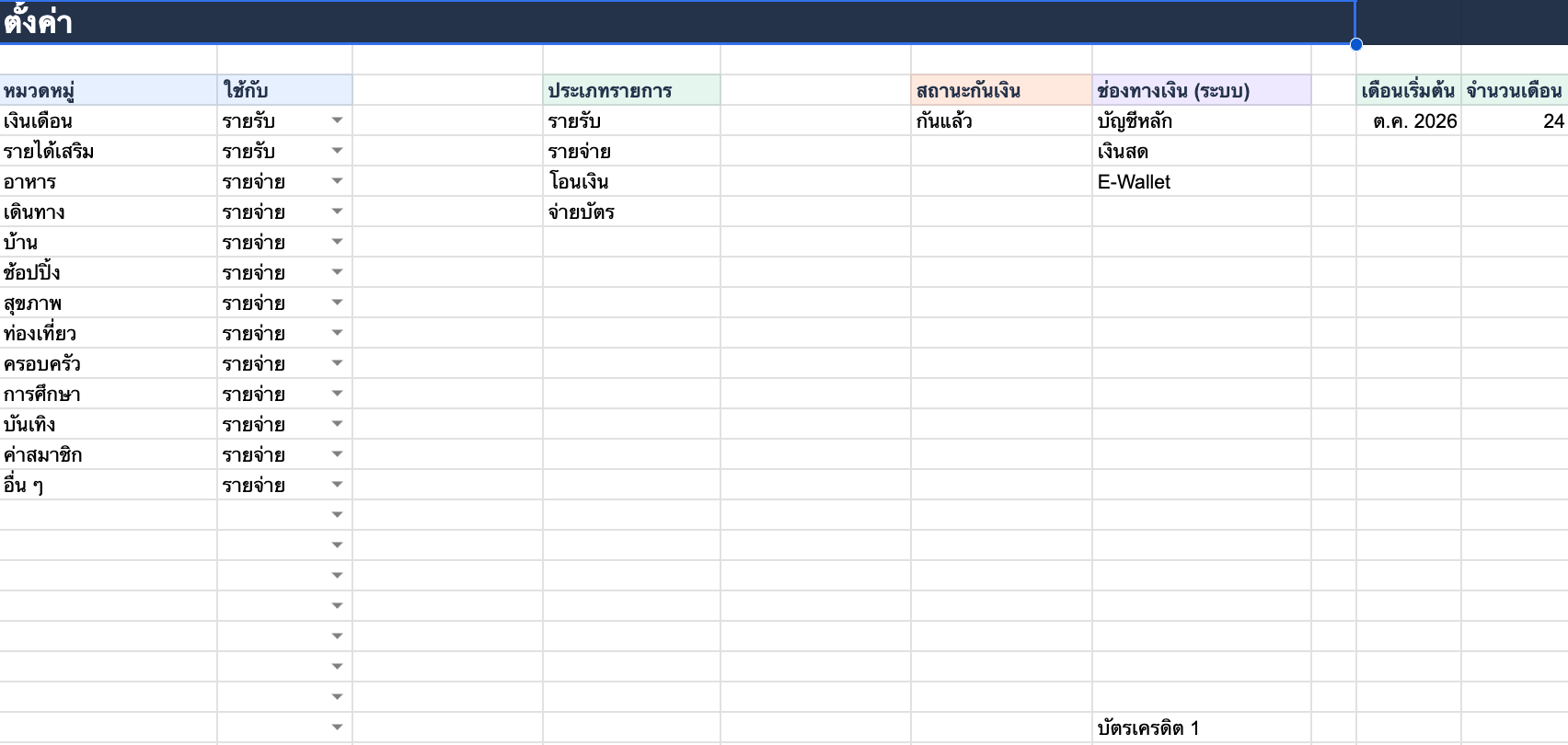Click the ใช้กับ header cell
The width and height of the screenshot is (1568, 745).
(x=285, y=90)
